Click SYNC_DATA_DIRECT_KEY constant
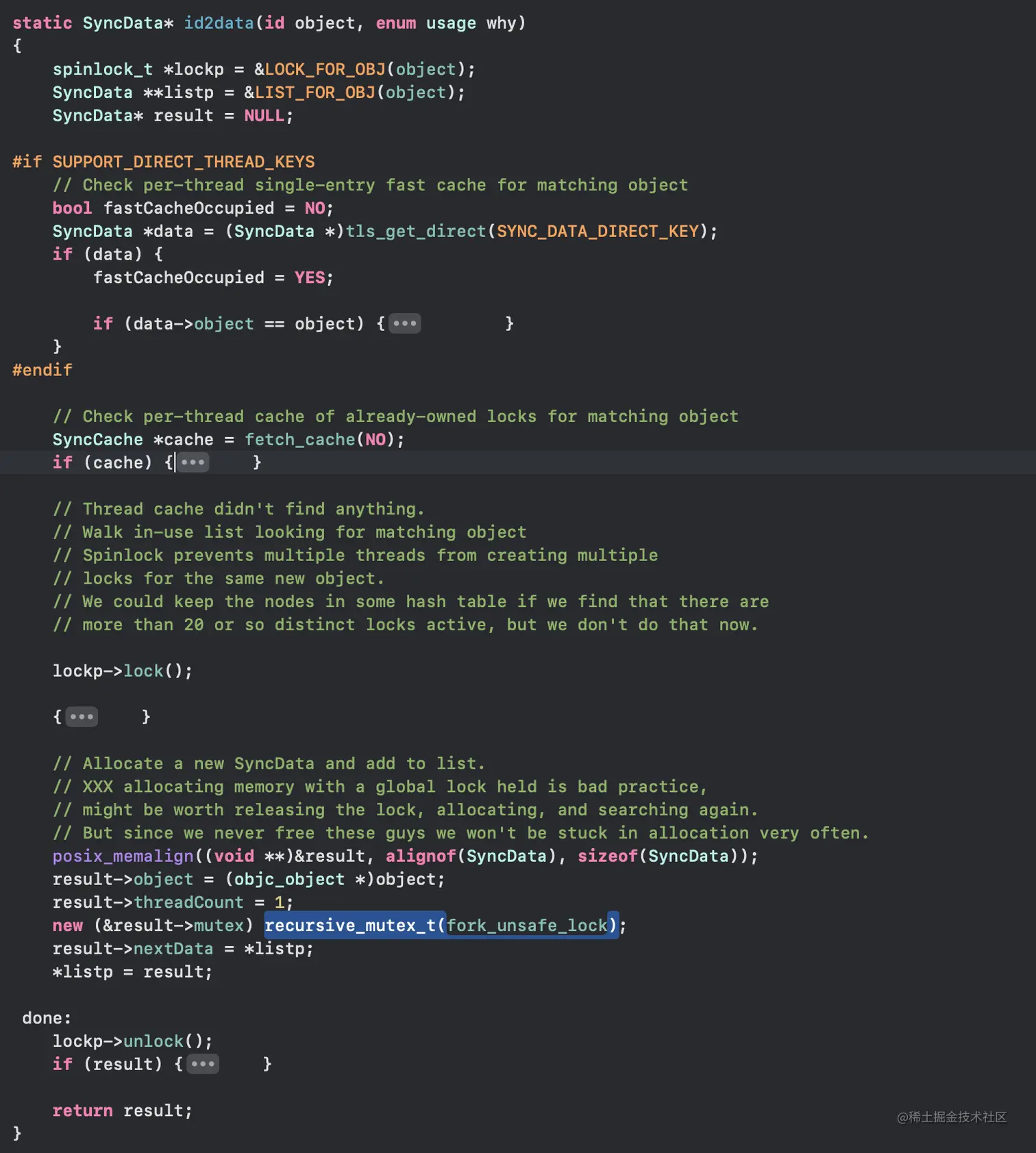 (x=597, y=232)
